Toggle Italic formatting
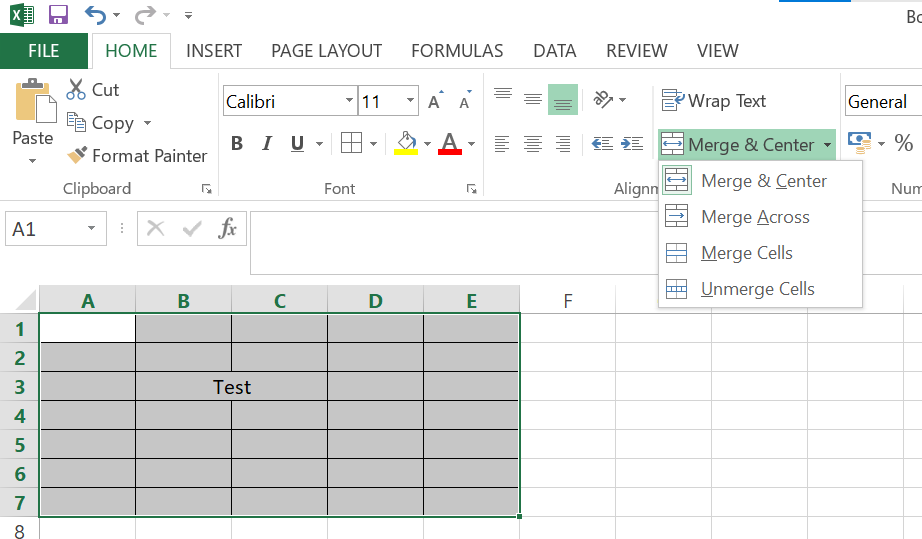The height and width of the screenshot is (539, 922). tap(267, 143)
